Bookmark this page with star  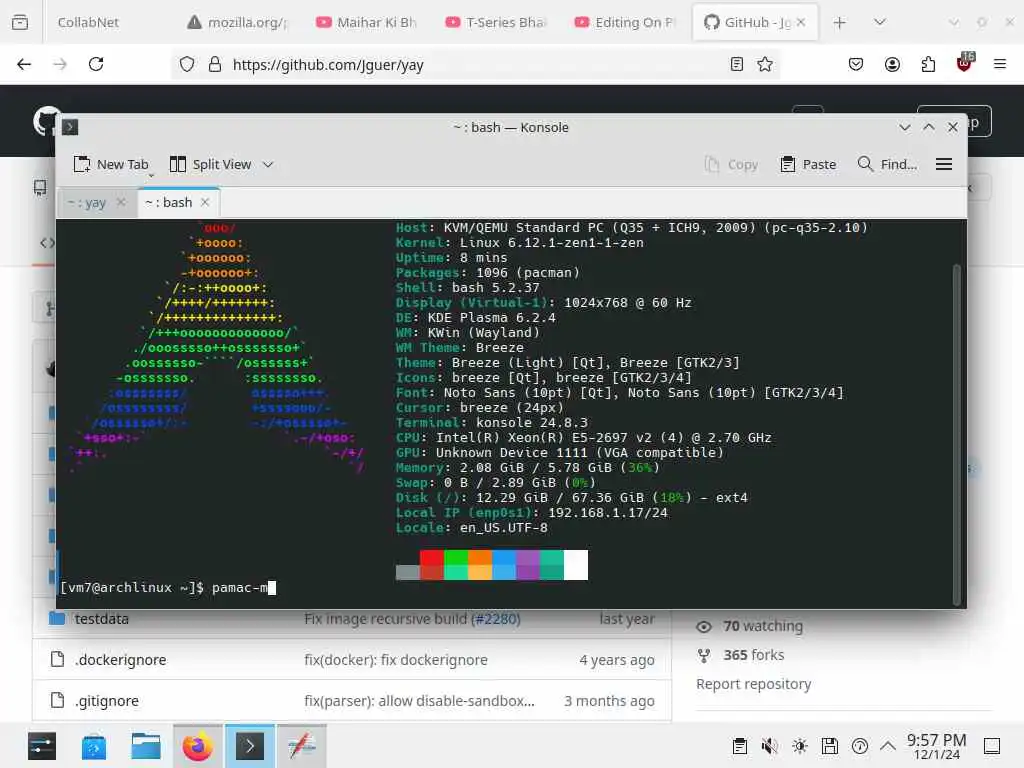[x=765, y=64]
